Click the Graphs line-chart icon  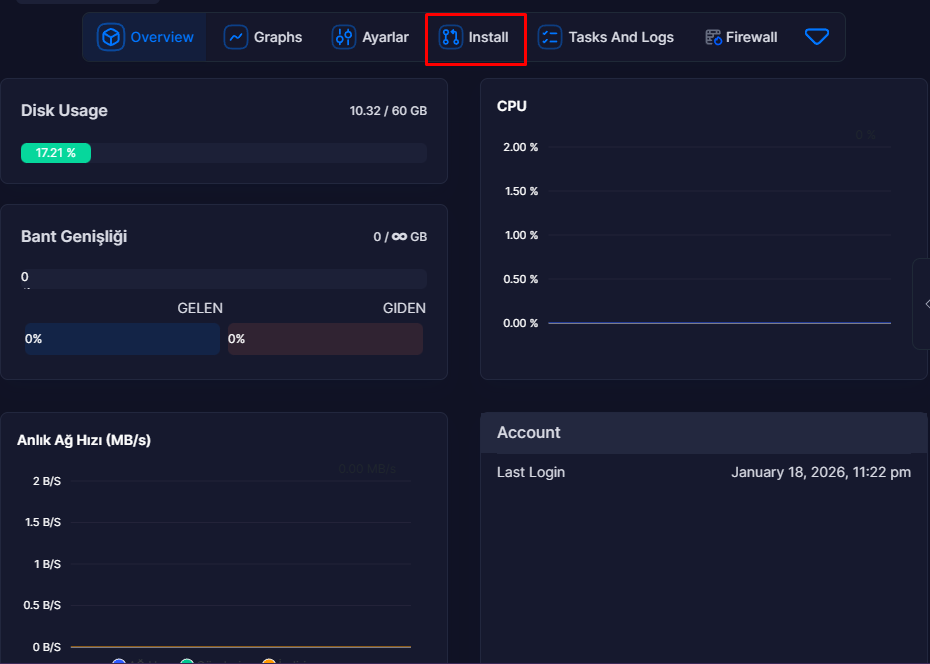point(236,37)
